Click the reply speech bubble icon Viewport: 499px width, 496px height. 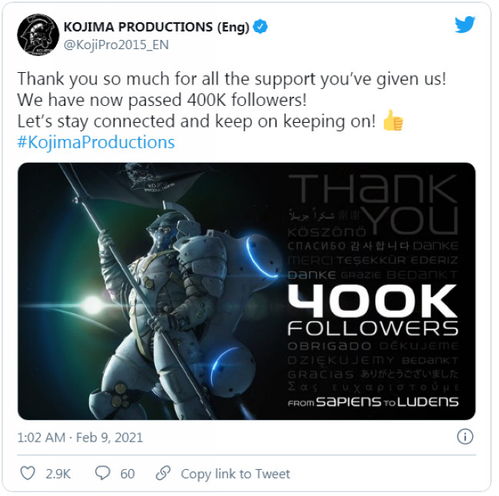click(x=102, y=473)
